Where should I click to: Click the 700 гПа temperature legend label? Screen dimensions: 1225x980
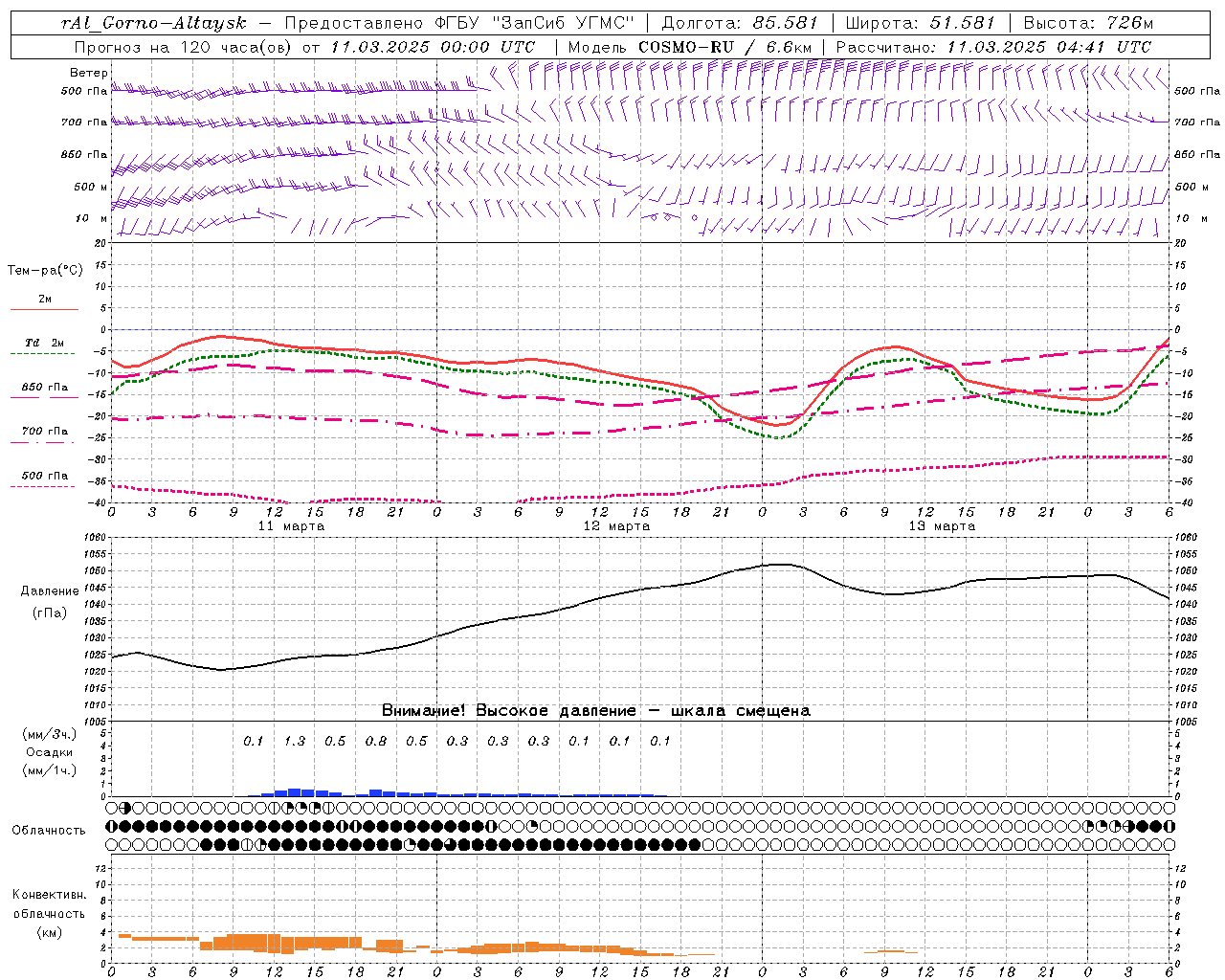click(x=45, y=432)
